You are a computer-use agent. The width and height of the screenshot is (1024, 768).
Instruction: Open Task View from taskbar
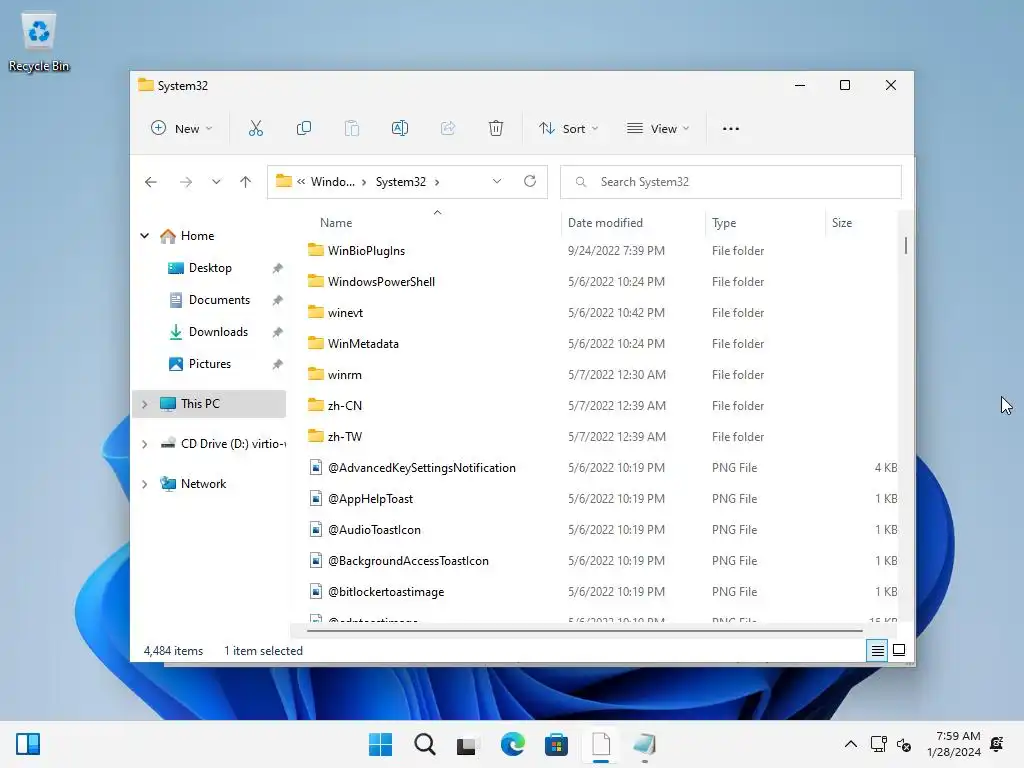(467, 744)
